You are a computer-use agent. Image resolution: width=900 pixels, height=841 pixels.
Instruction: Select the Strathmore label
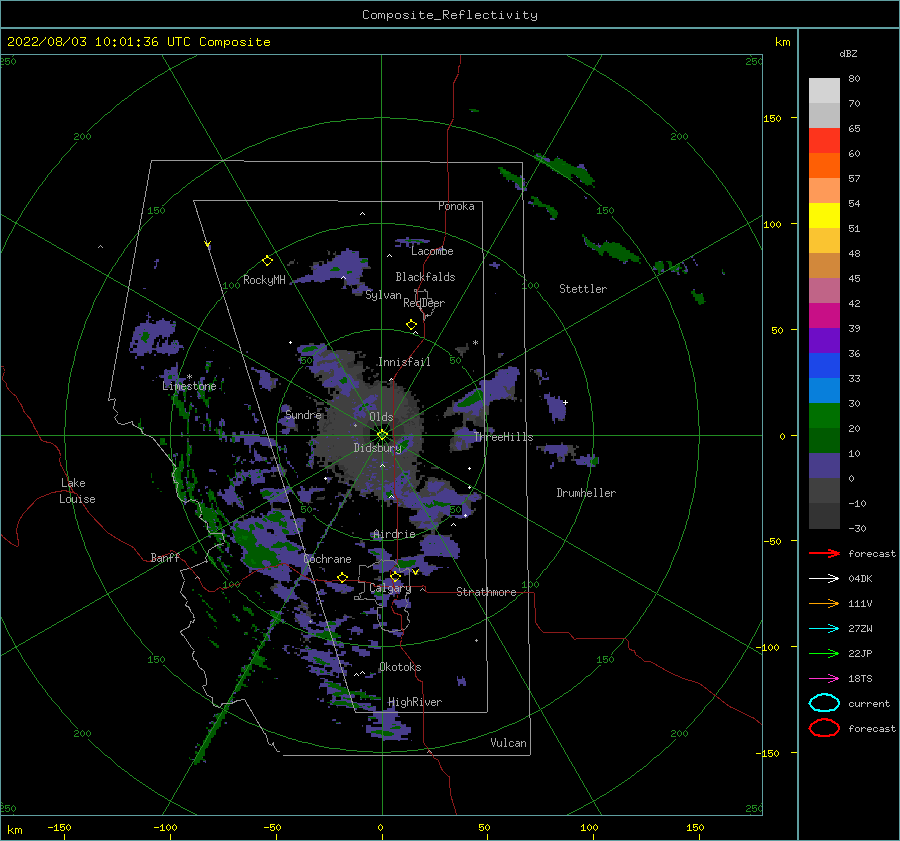[486, 592]
